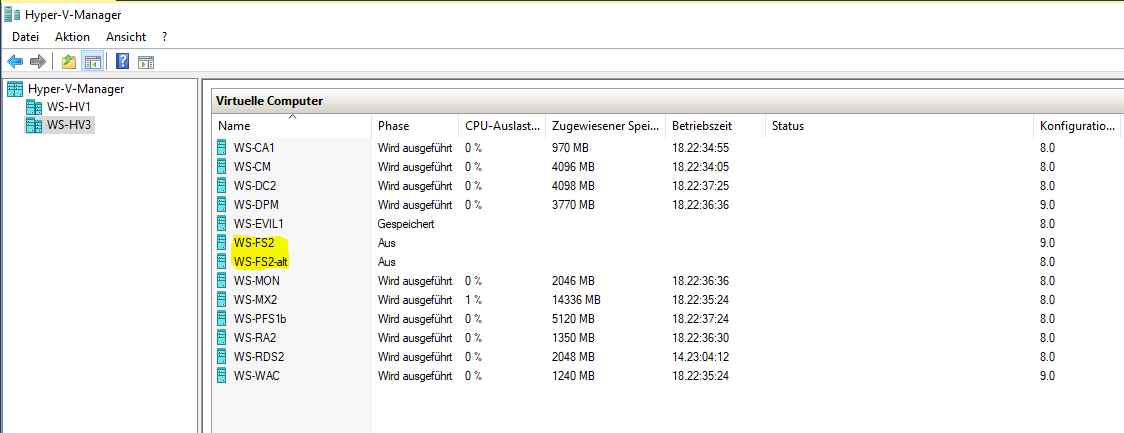
Task: Select WS-HV1 server label in tree
Action: point(69,108)
